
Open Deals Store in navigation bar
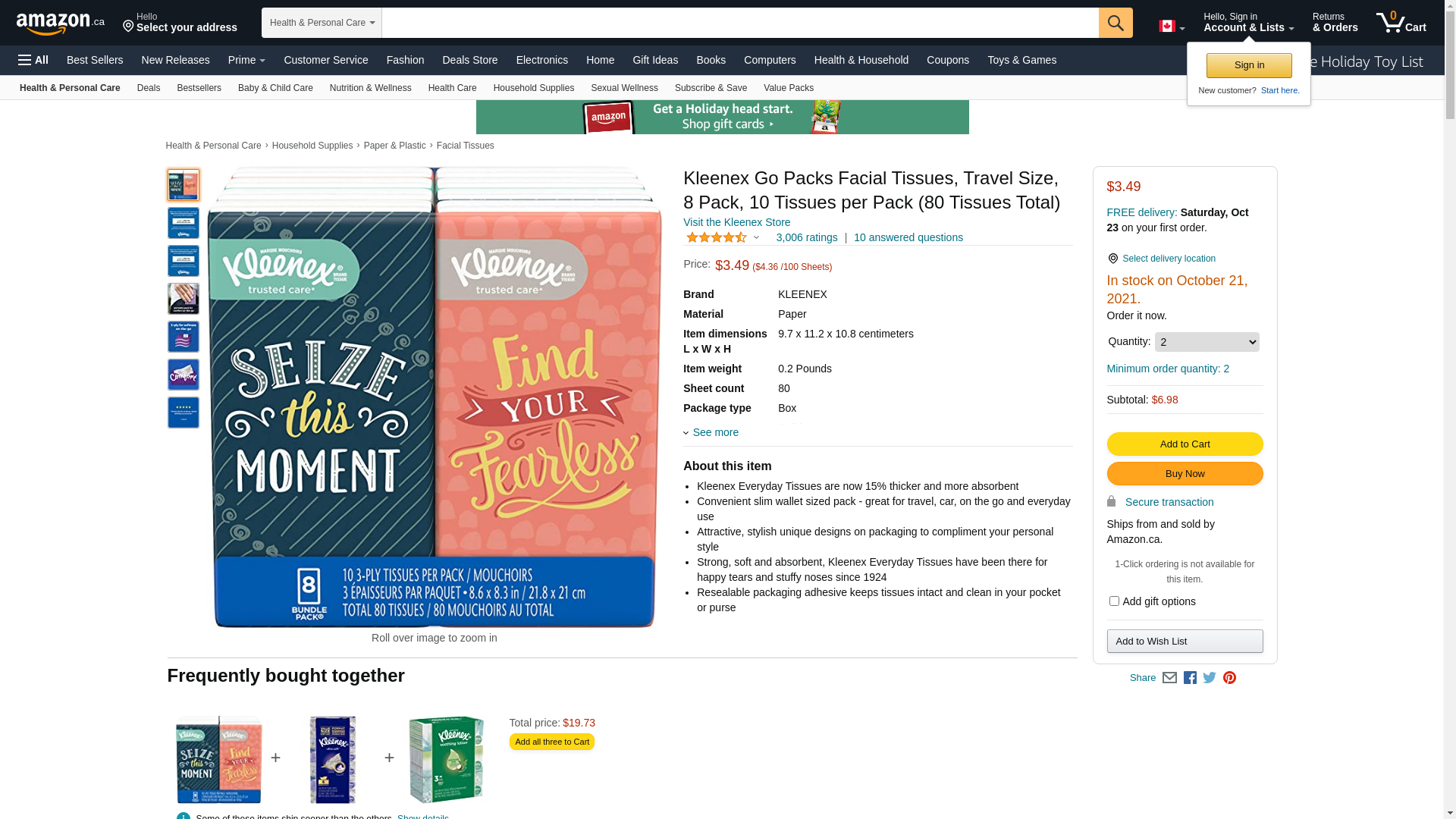pyautogui.click(x=469, y=60)
